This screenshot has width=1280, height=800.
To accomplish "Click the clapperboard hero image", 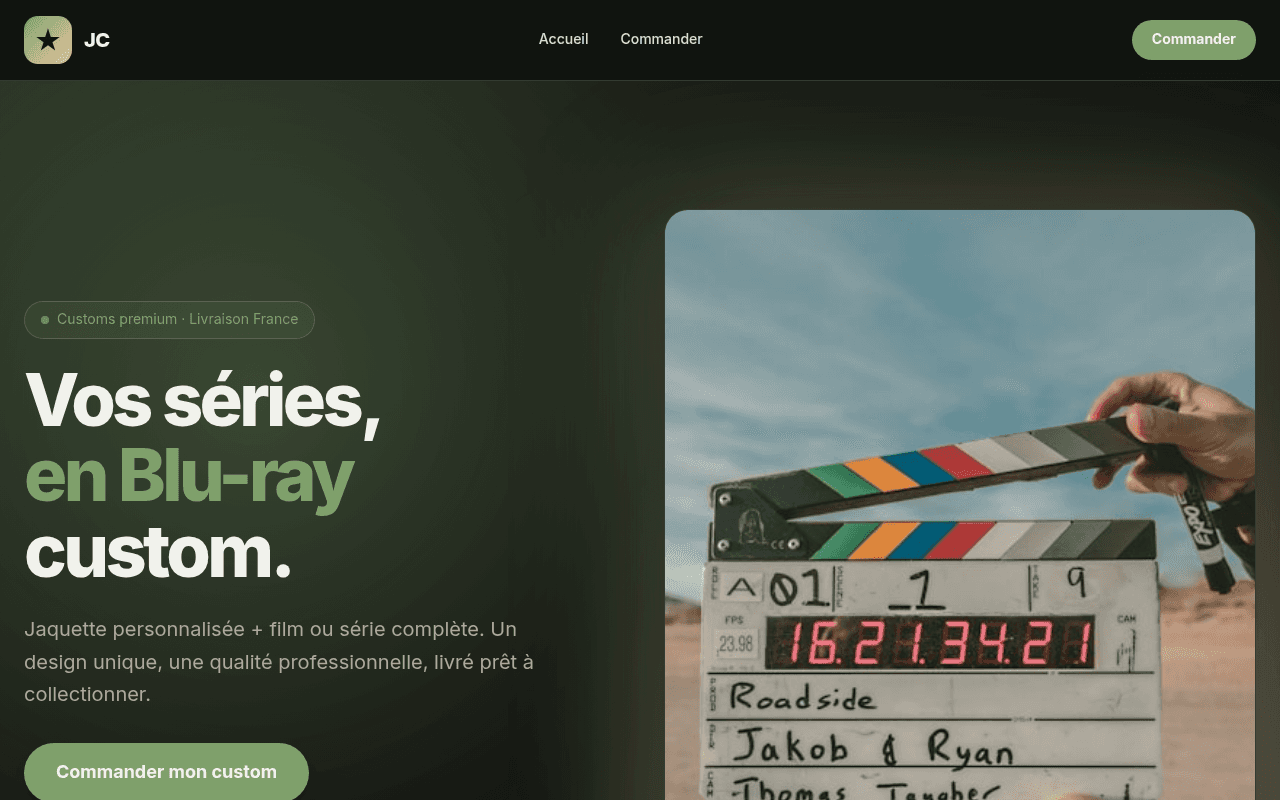I will [960, 505].
